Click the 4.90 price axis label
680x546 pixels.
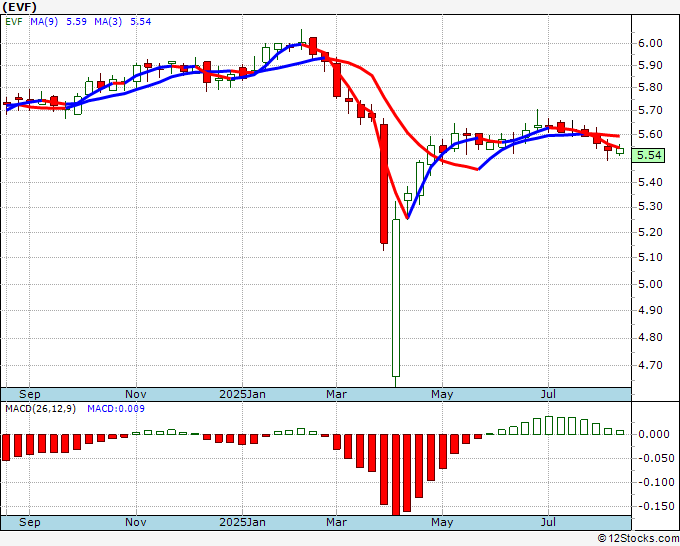[x=650, y=311]
